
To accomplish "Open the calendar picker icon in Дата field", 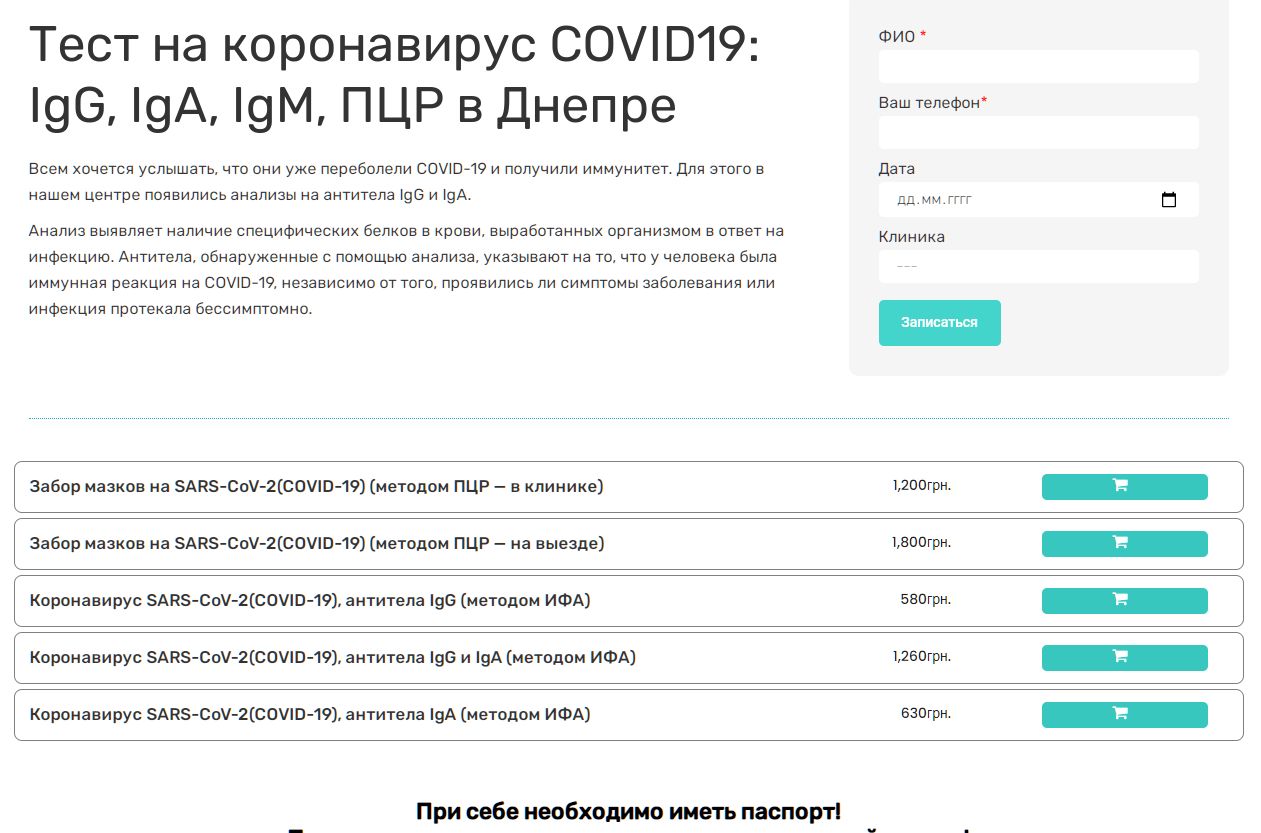I will pos(1168,200).
